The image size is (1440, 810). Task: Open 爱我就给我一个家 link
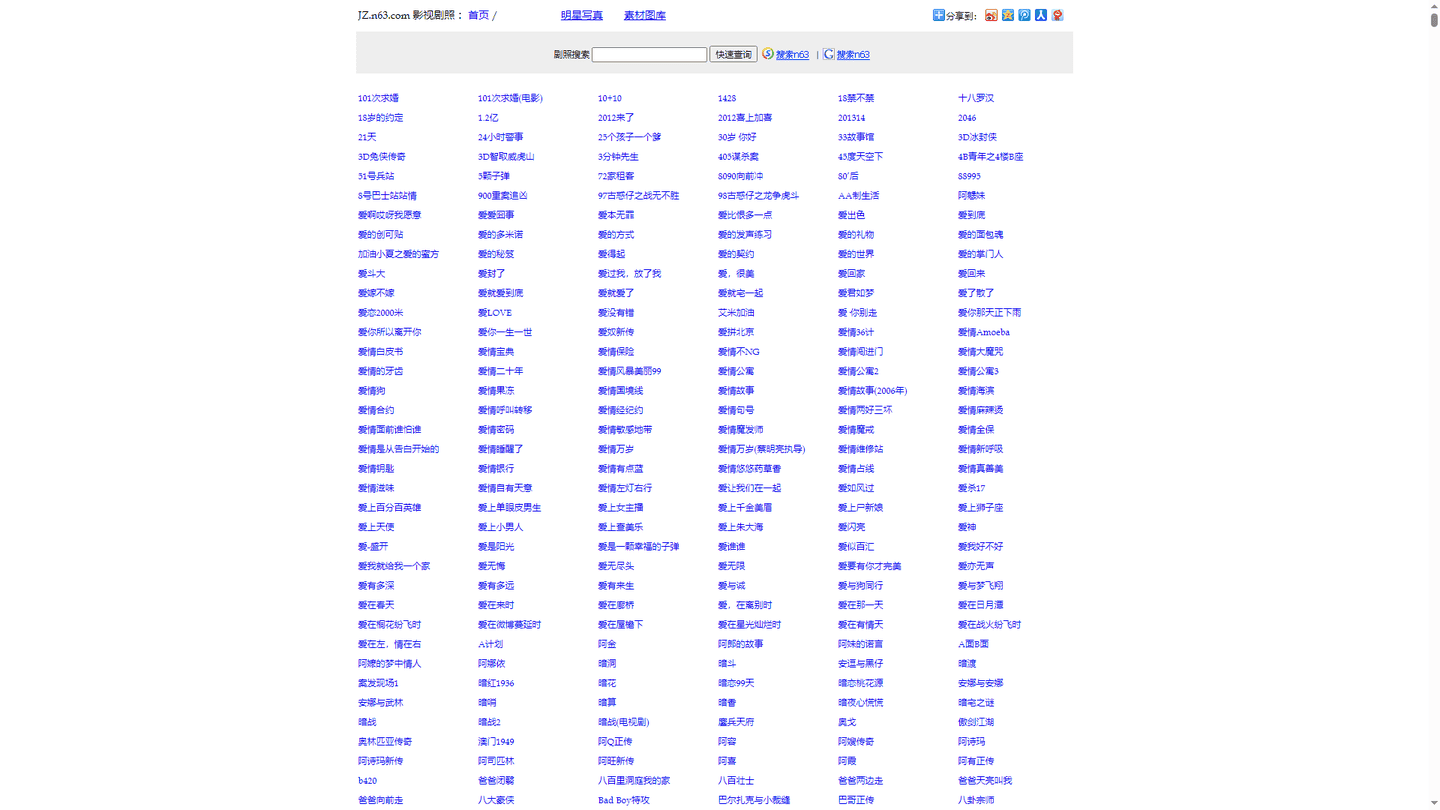pyautogui.click(x=394, y=566)
